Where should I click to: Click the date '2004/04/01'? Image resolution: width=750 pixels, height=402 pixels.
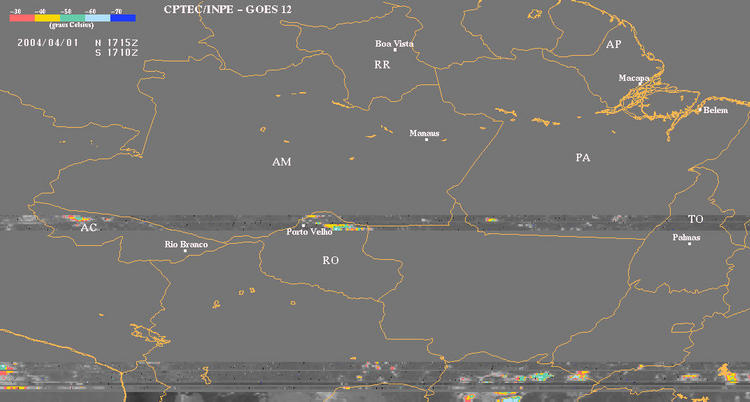[x=48, y=43]
